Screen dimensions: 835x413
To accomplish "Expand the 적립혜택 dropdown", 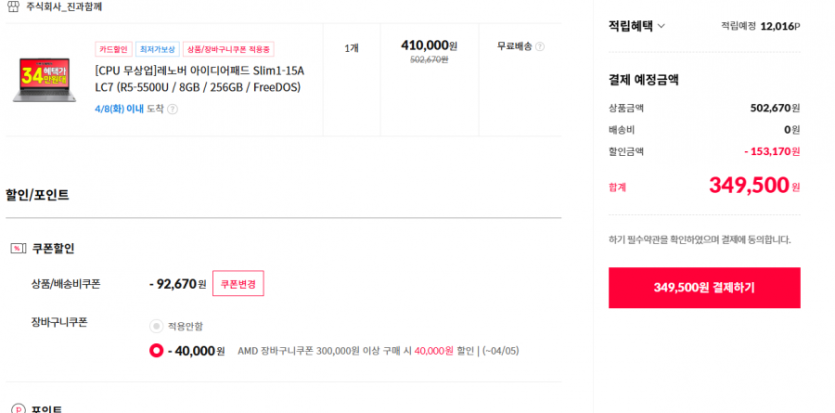I will (637, 26).
